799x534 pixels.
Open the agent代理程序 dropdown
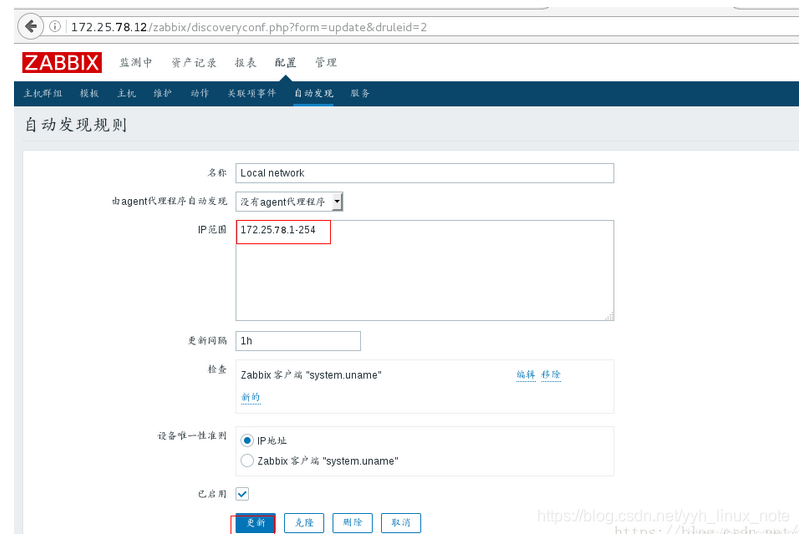pos(289,202)
